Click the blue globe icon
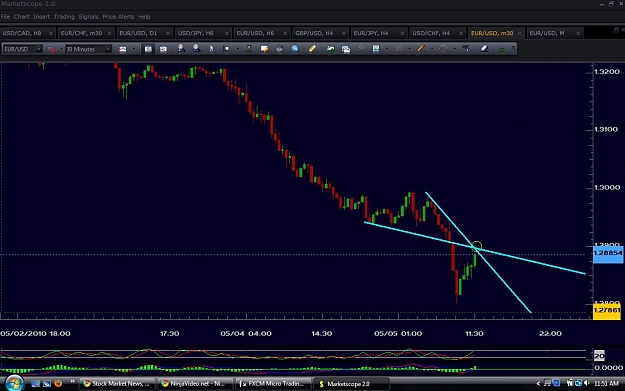This screenshot has width=625, height=391. tap(295, 49)
